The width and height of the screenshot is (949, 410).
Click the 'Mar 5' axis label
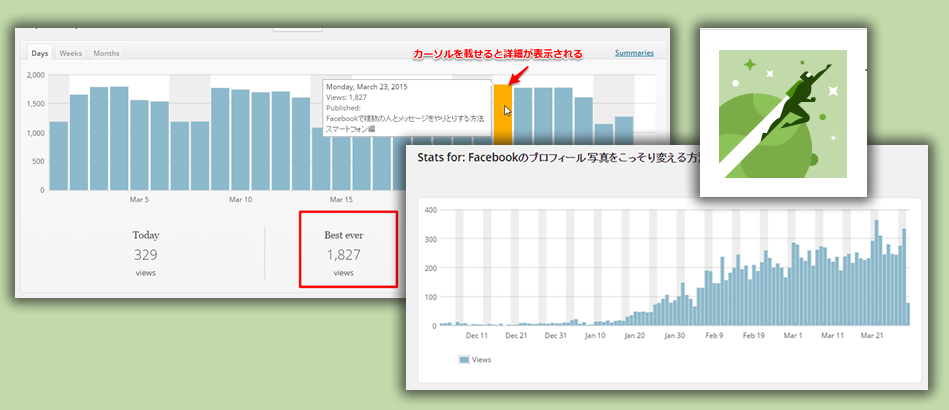click(x=139, y=199)
